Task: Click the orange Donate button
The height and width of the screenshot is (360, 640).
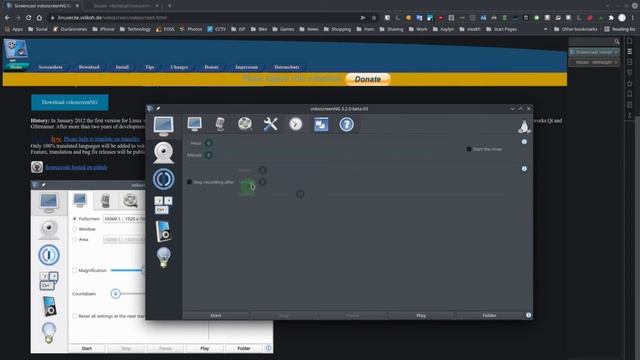Action: pyautogui.click(x=368, y=79)
